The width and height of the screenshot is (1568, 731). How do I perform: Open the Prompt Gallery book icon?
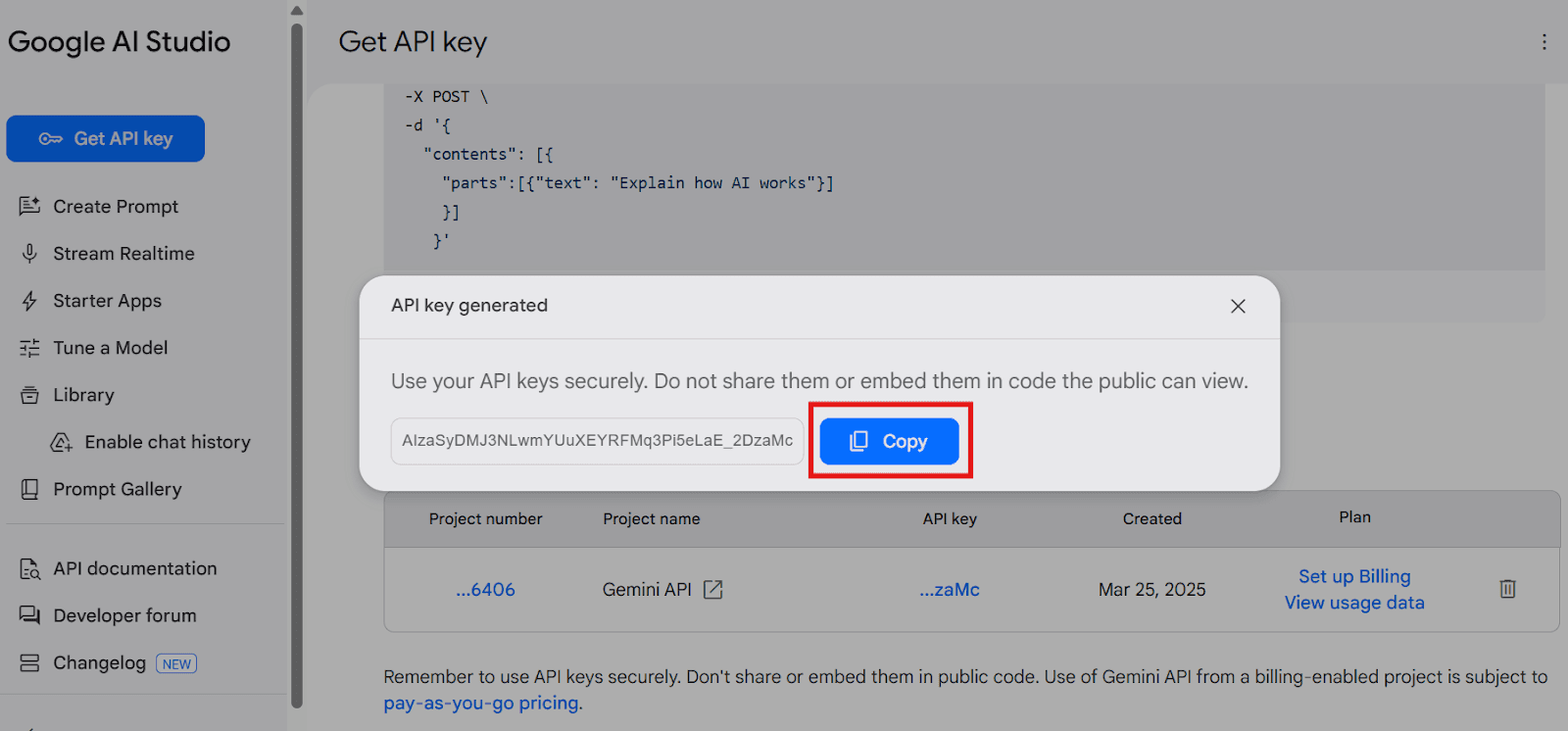pos(30,489)
